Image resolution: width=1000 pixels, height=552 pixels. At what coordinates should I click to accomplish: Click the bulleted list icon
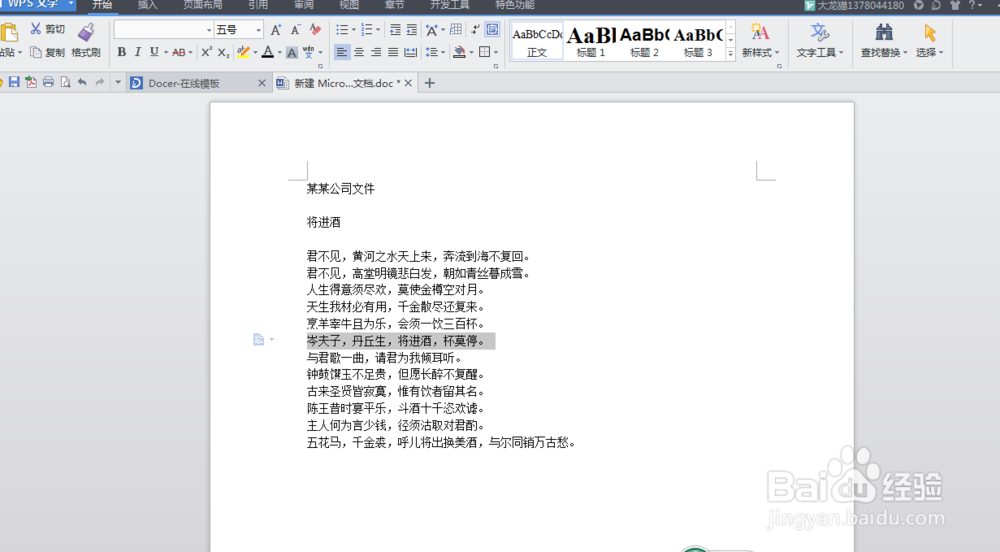[x=342, y=30]
